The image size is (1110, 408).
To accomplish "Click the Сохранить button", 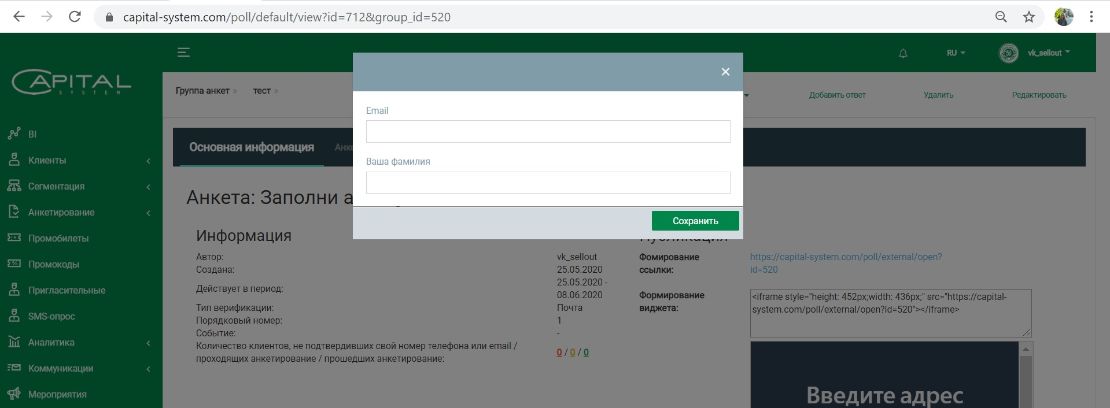I will (695, 221).
